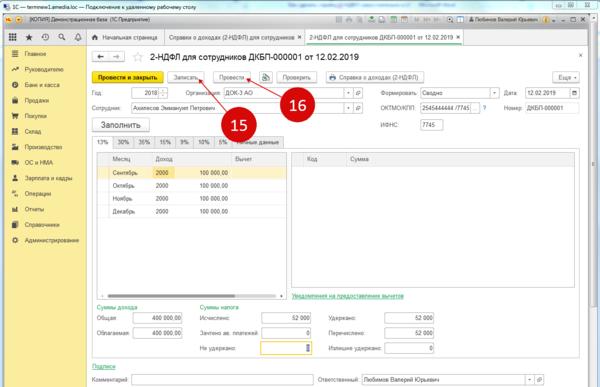Open the Подписи link
The width and height of the screenshot is (600, 387).
pyautogui.click(x=104, y=366)
